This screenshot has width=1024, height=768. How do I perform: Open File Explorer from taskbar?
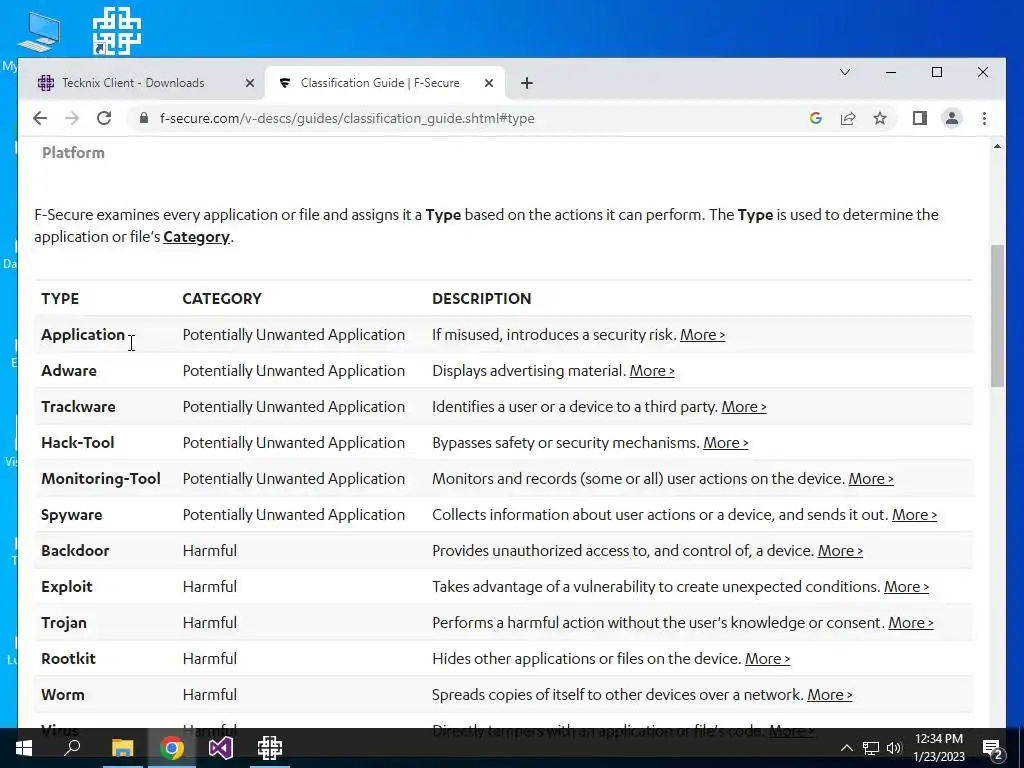[122, 747]
